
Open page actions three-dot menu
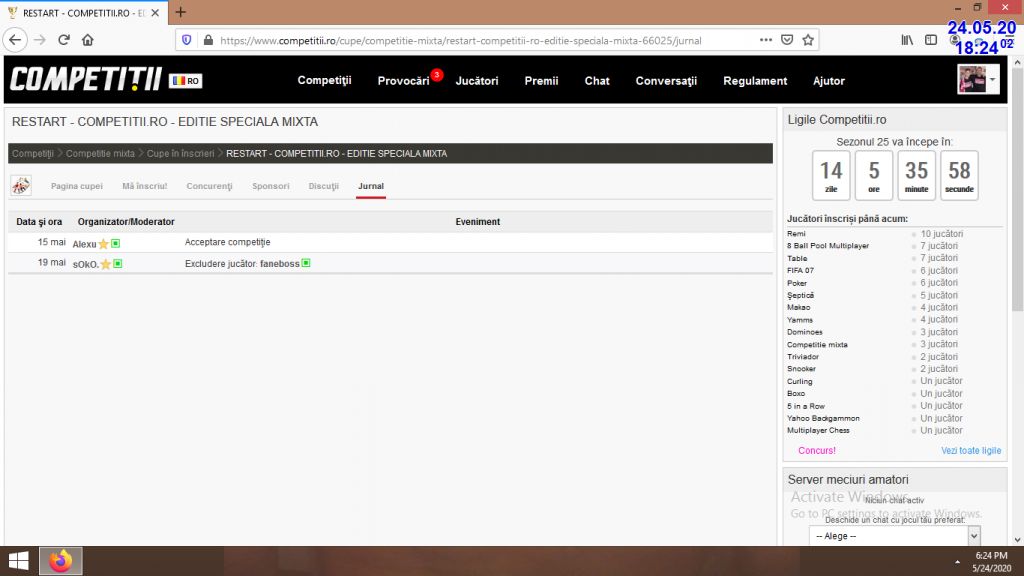click(x=765, y=40)
